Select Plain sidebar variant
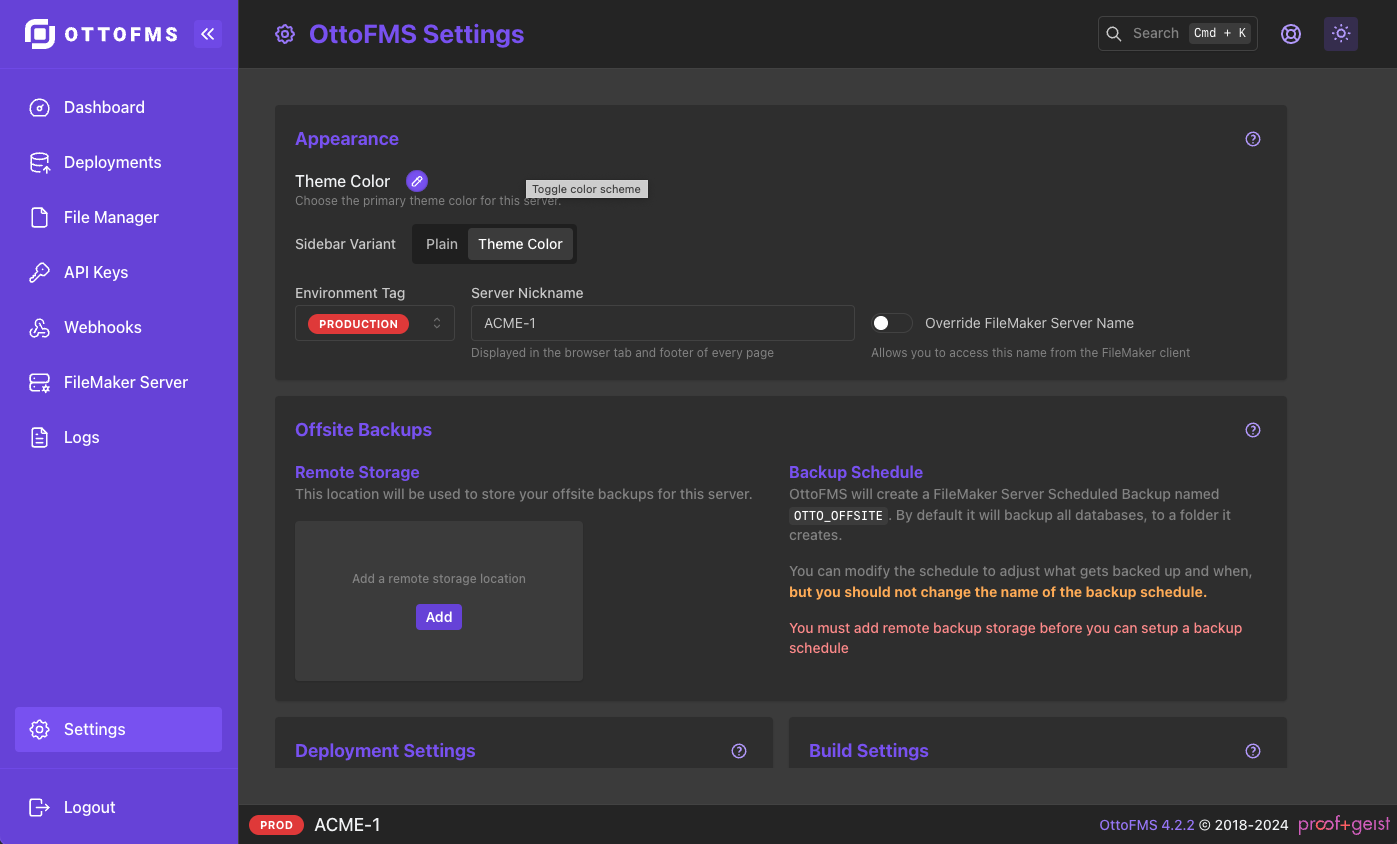 click(x=442, y=244)
